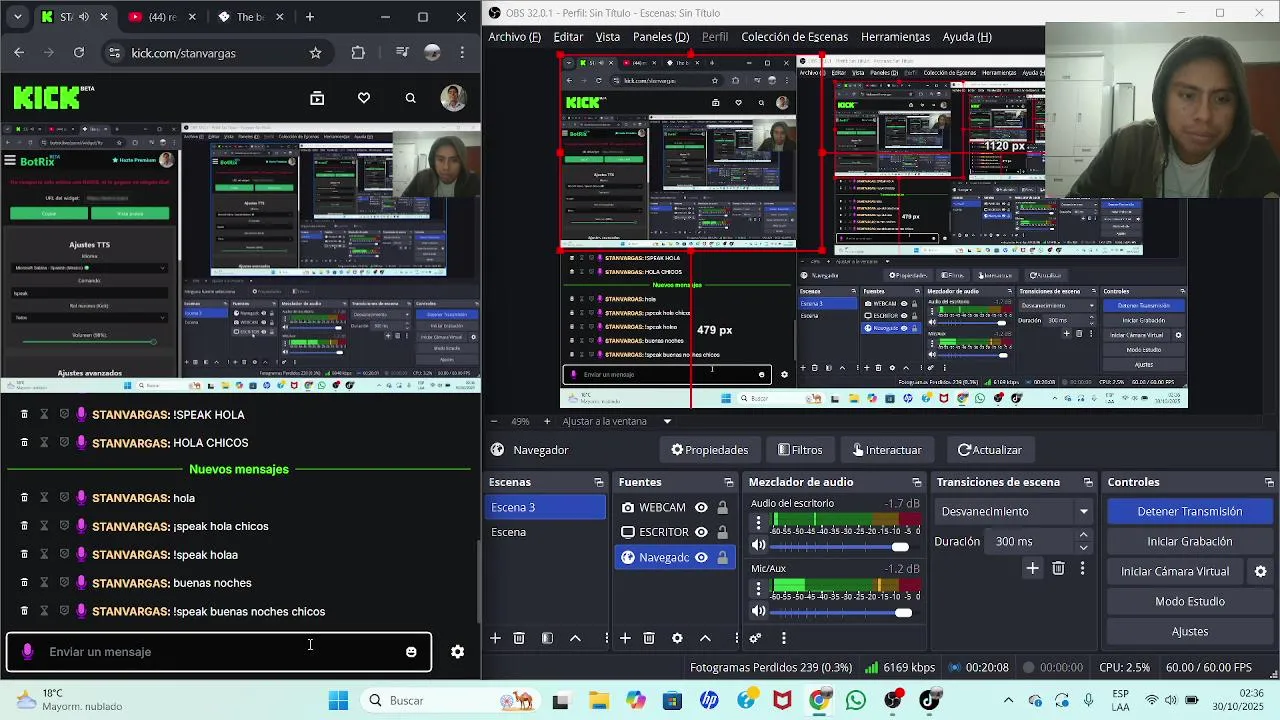Open the Herramientas menu in OBS
Screen dimensions: 1280x720
point(895,37)
